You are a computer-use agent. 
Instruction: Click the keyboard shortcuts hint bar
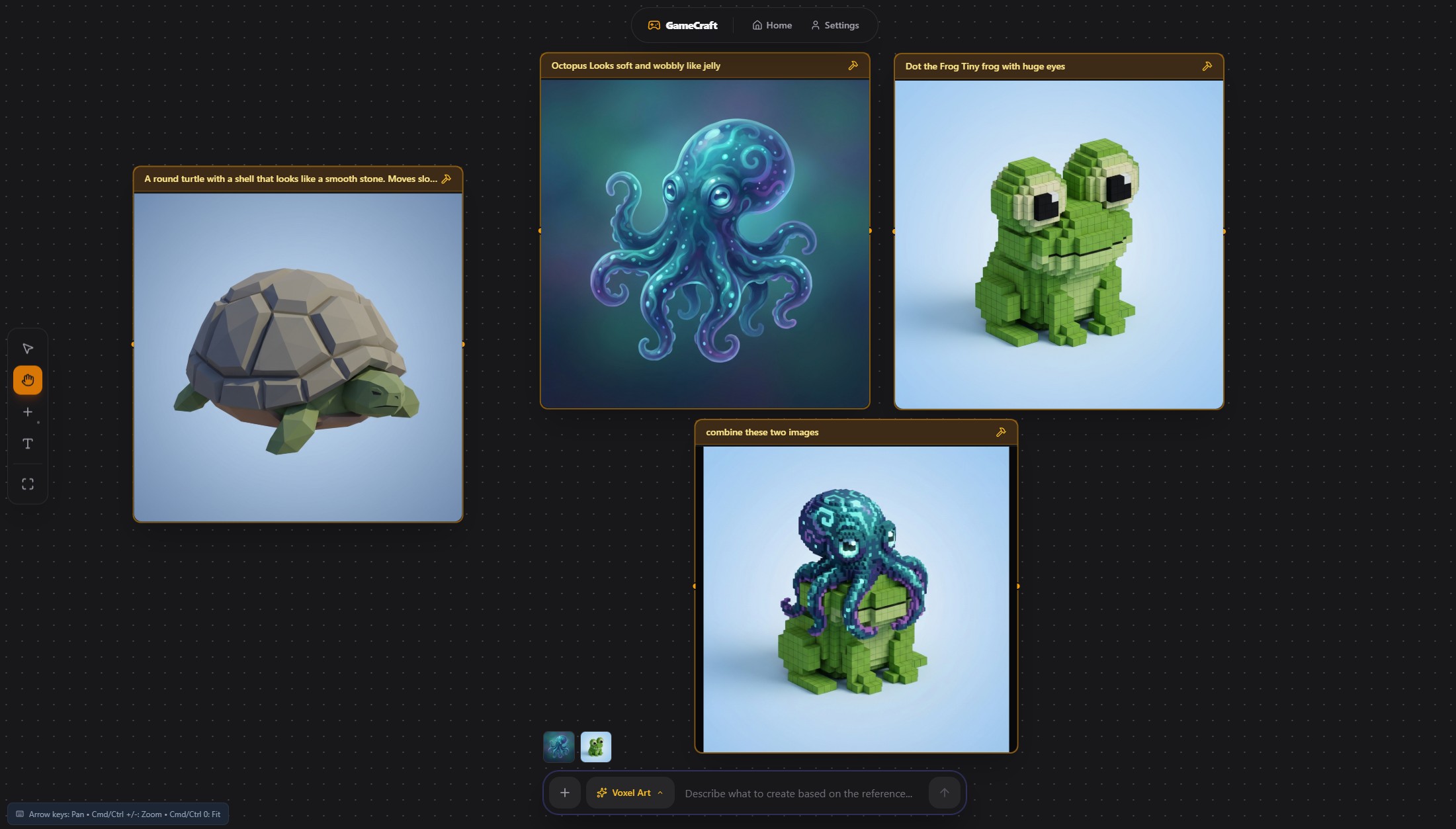pos(118,814)
